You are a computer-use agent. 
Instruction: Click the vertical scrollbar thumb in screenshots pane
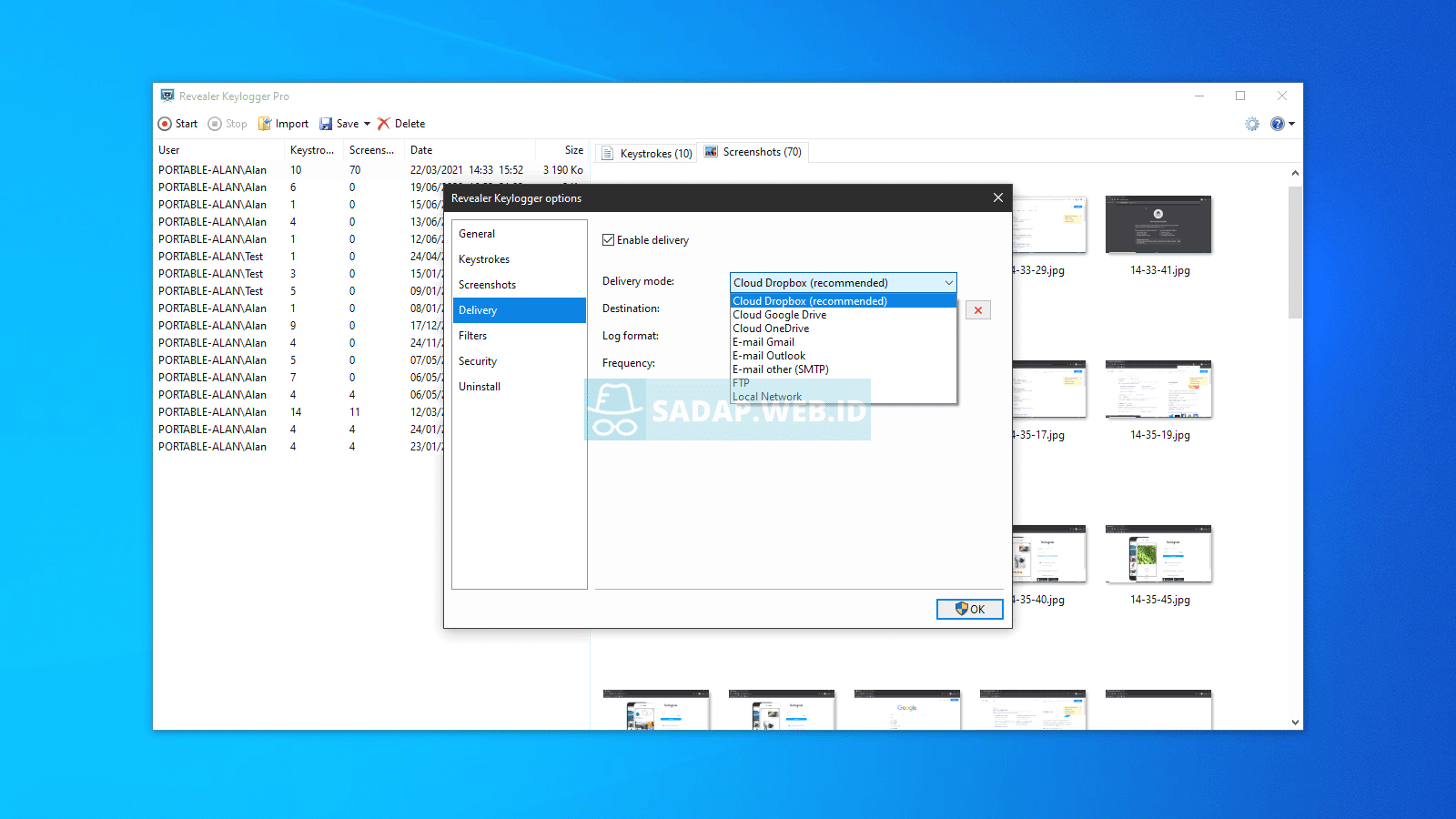click(1295, 252)
